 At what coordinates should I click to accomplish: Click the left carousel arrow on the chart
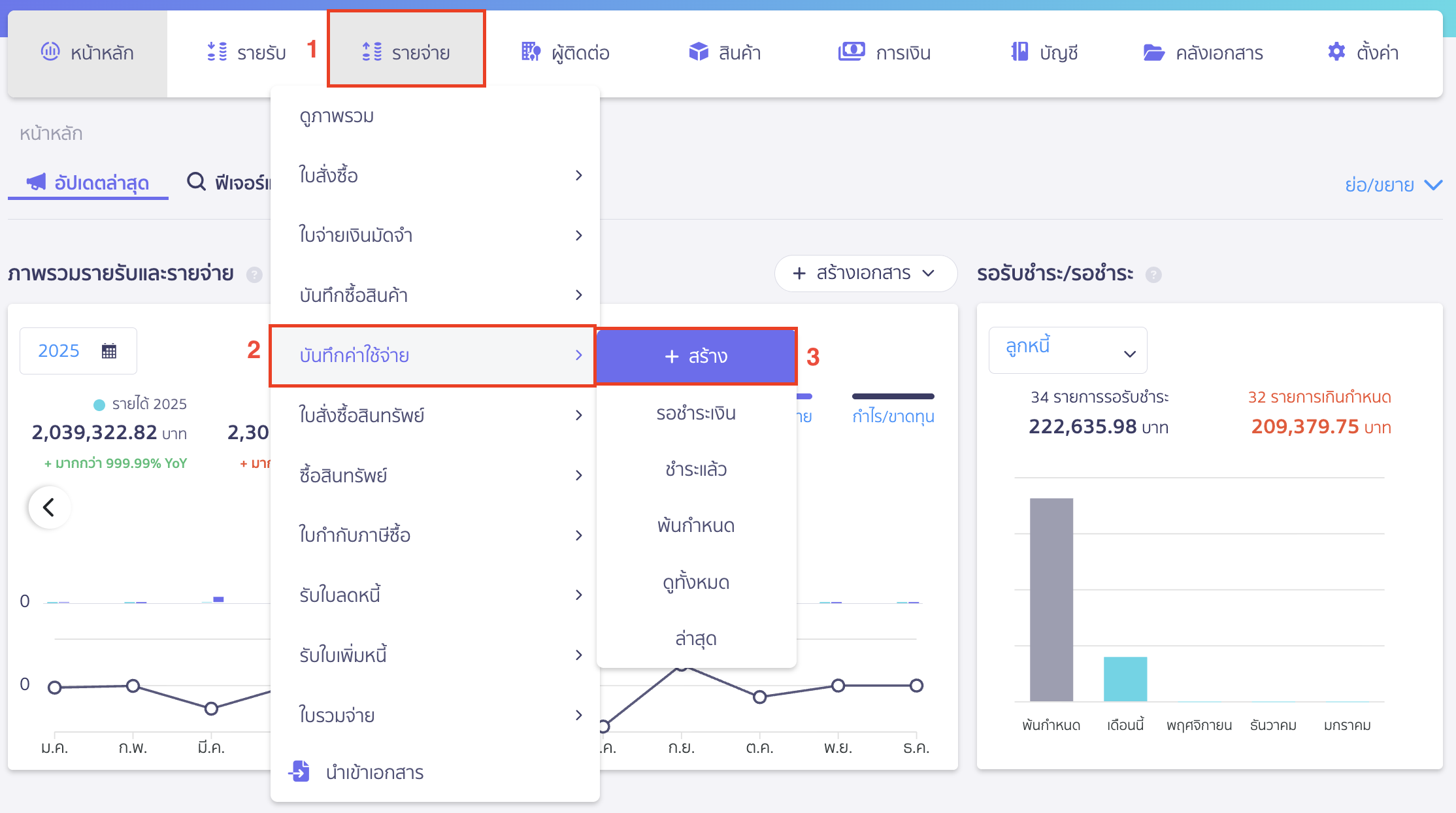tap(48, 506)
